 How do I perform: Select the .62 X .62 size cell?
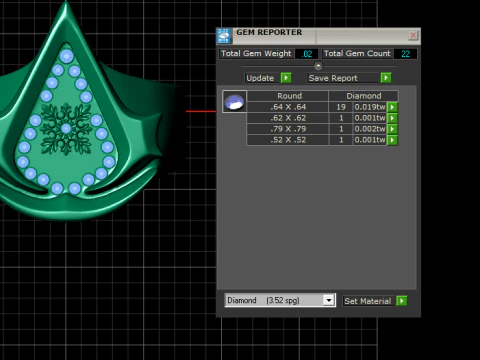coord(288,118)
